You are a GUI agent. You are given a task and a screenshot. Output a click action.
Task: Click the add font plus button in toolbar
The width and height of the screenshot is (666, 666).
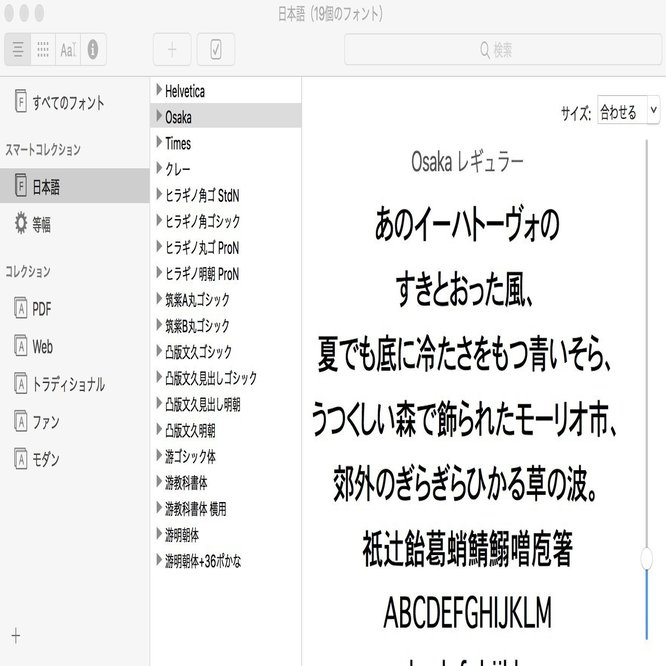coord(172,50)
